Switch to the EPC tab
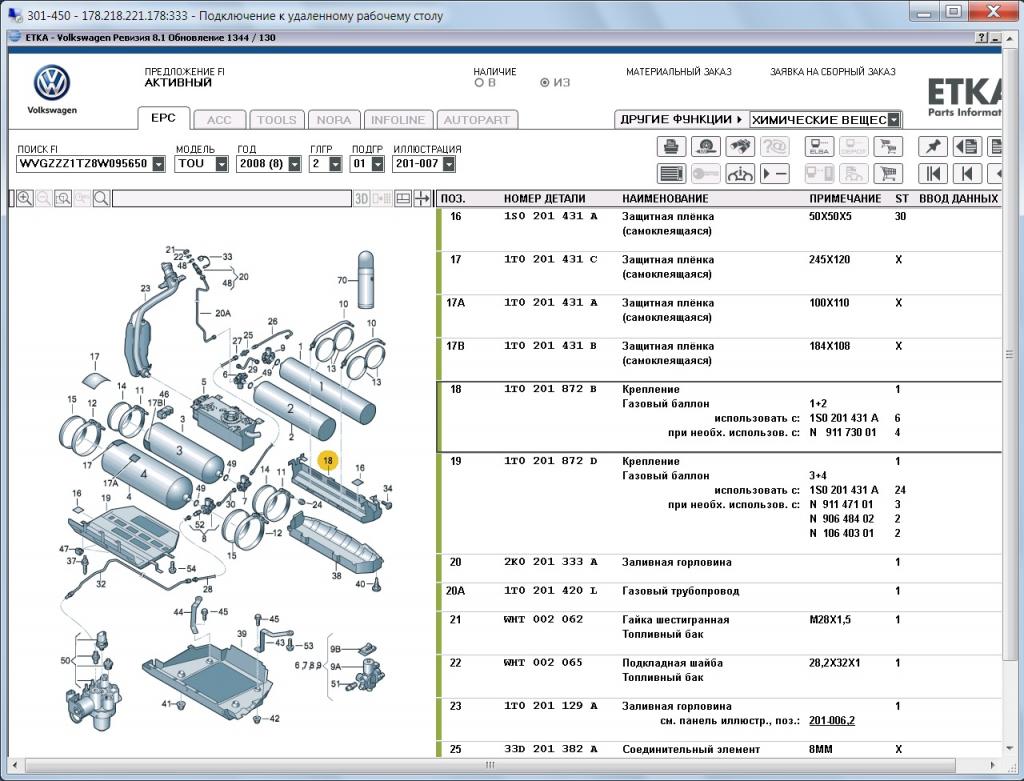Screen dimensions: 1024x781 click(163, 118)
